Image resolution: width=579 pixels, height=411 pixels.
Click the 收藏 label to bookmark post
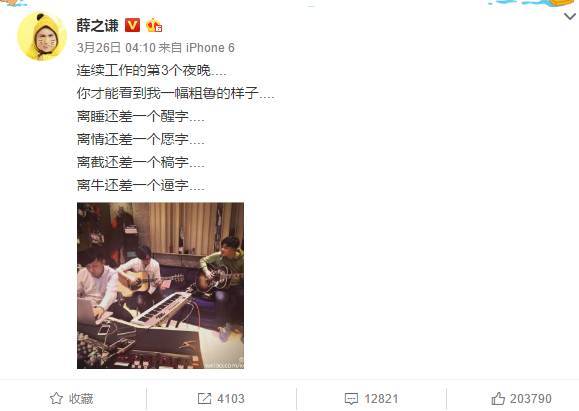click(81, 399)
